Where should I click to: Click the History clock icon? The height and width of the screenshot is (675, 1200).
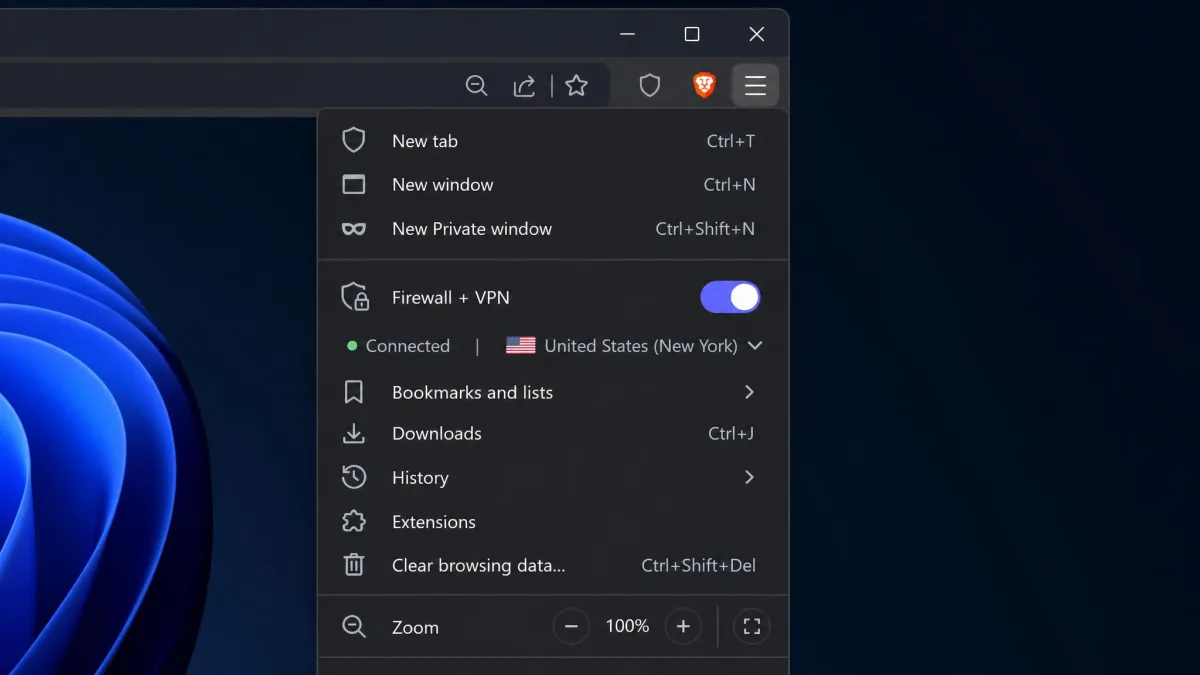point(354,477)
